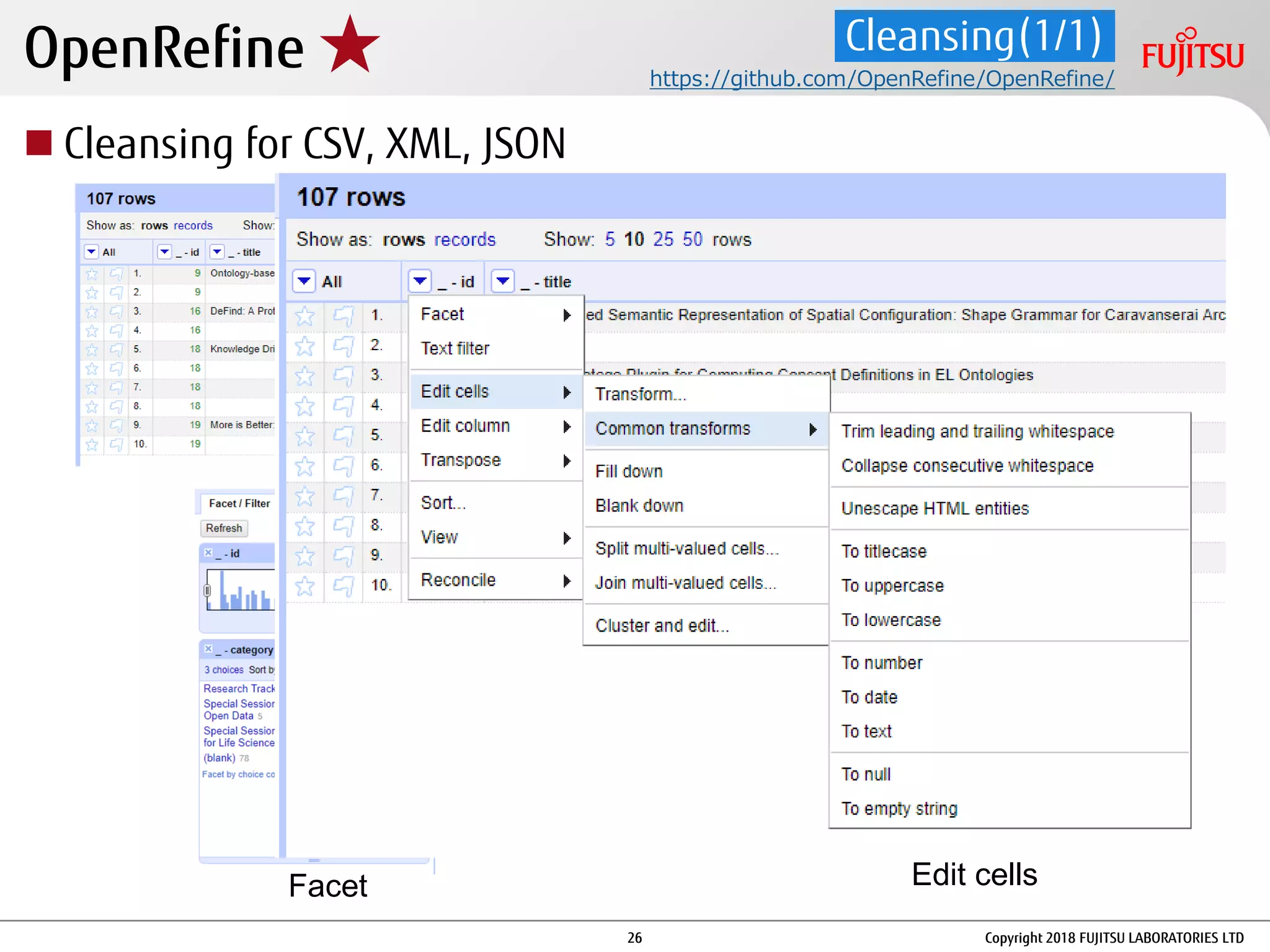Star row 4 in the large grid
This screenshot has height=952, width=1270.
(x=304, y=407)
